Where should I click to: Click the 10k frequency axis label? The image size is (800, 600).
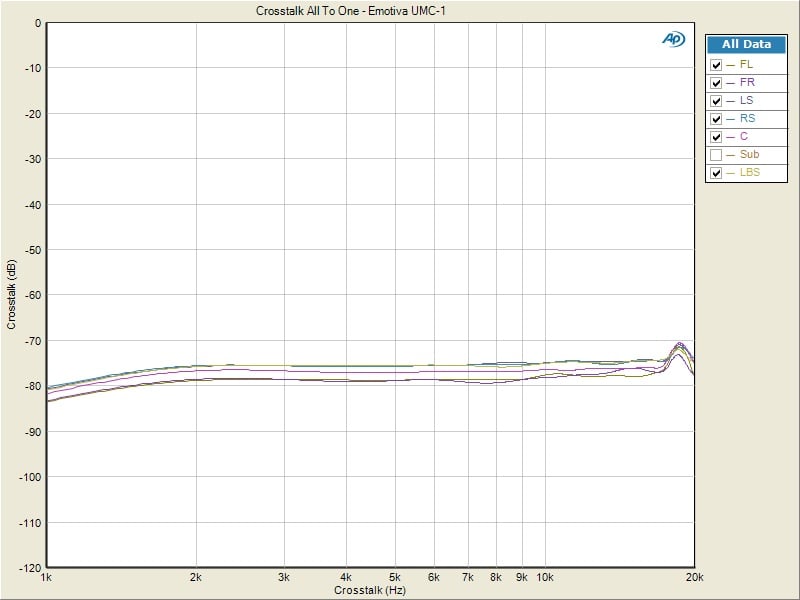click(x=545, y=578)
